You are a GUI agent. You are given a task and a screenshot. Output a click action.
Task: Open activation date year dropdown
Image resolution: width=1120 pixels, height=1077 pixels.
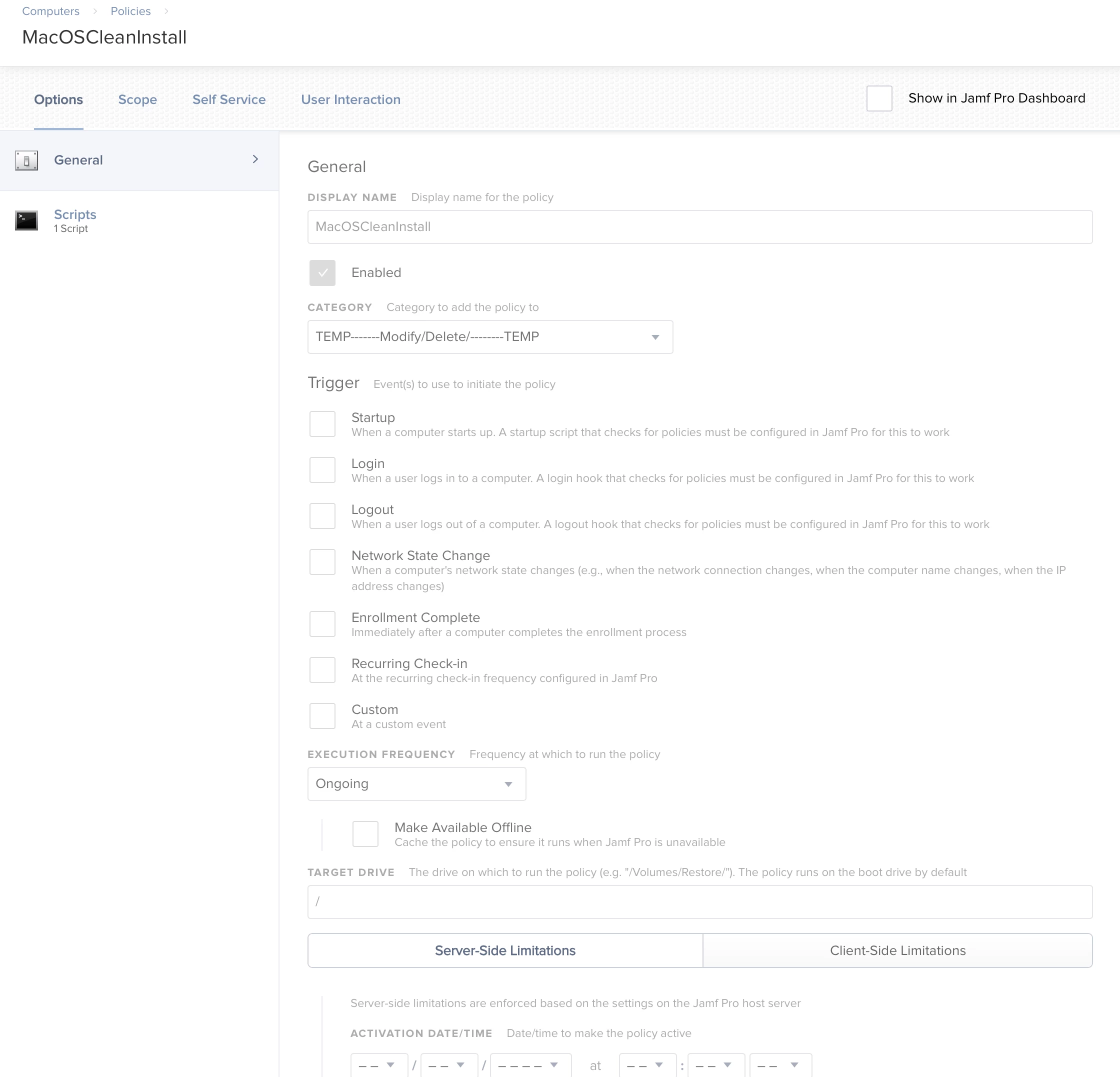pos(531,1065)
